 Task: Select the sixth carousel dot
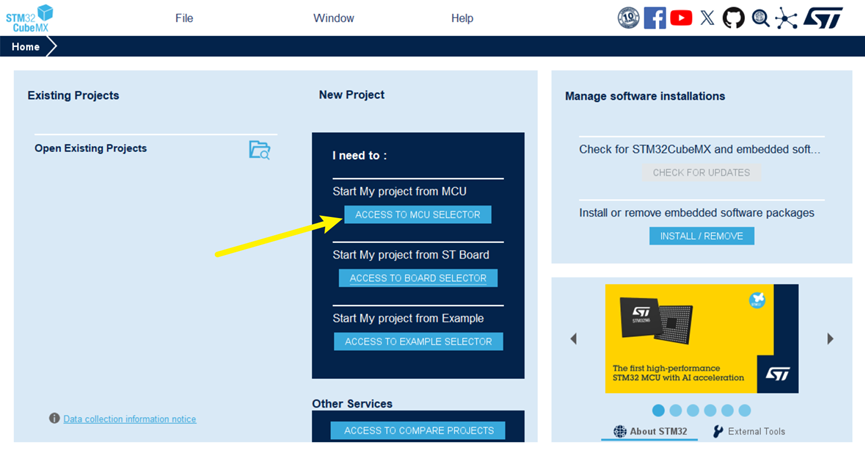pyautogui.click(x=745, y=410)
